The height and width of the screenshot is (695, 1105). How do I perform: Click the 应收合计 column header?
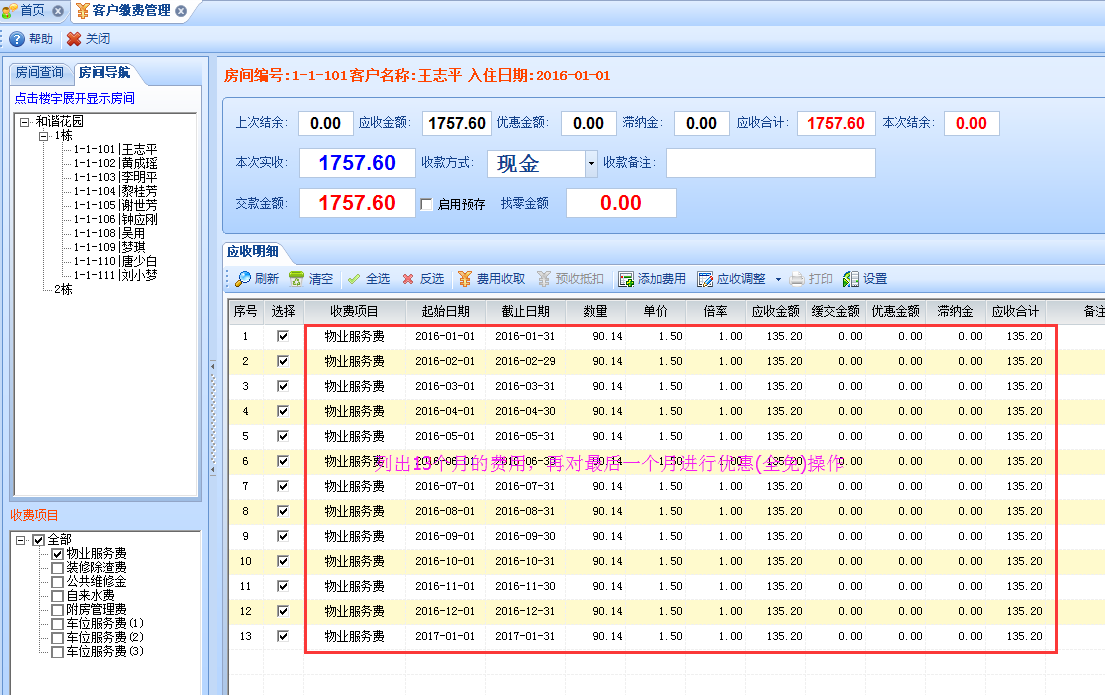coord(1016,312)
